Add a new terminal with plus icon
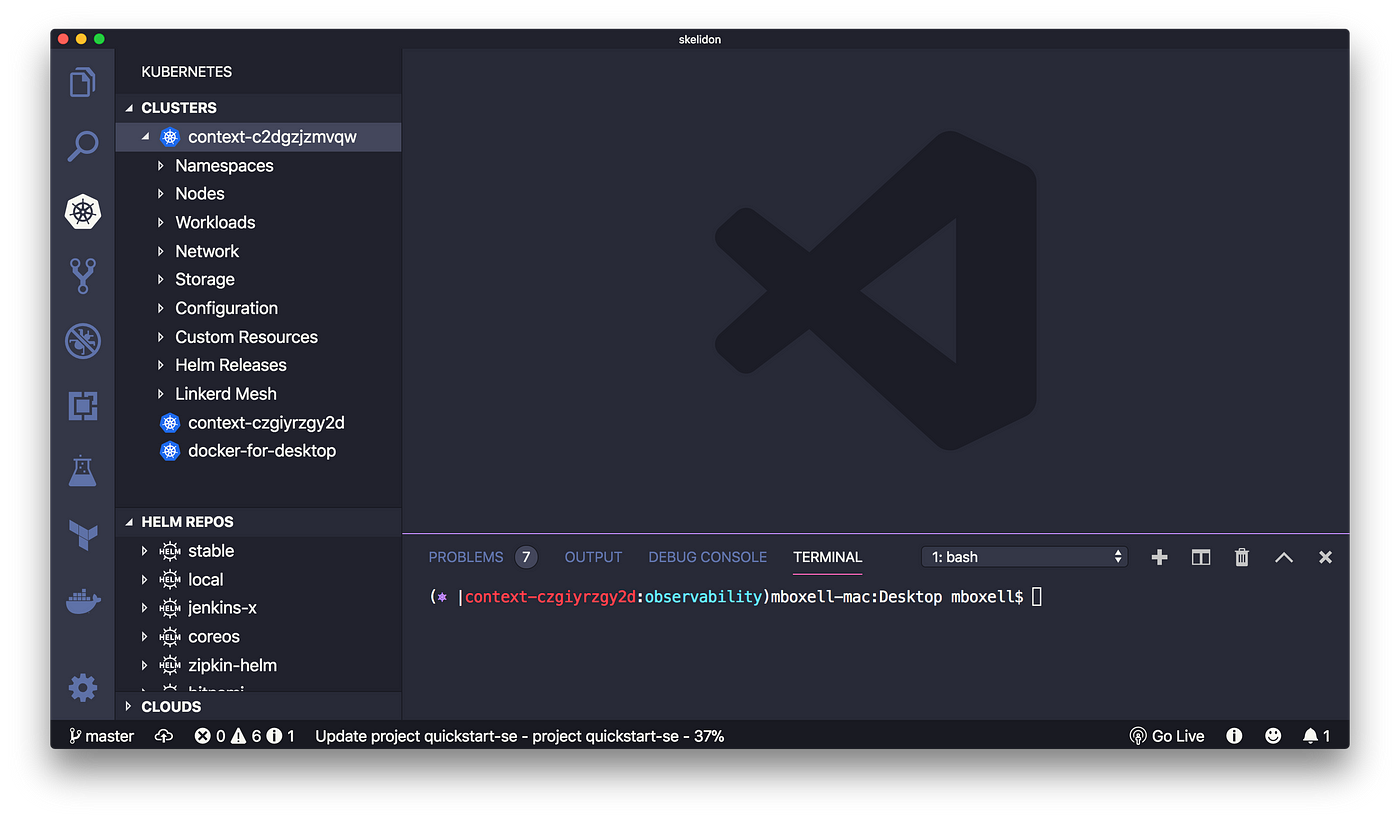Viewport: 1400px width, 821px height. [1159, 557]
